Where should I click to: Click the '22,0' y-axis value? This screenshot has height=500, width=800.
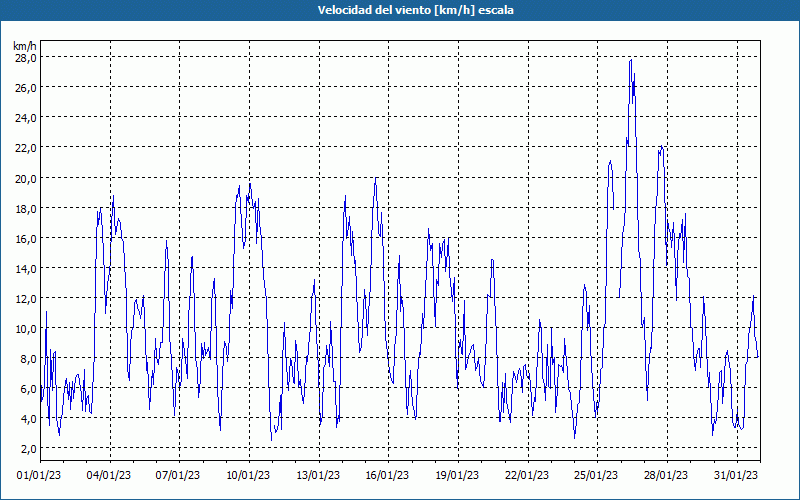click(26, 147)
